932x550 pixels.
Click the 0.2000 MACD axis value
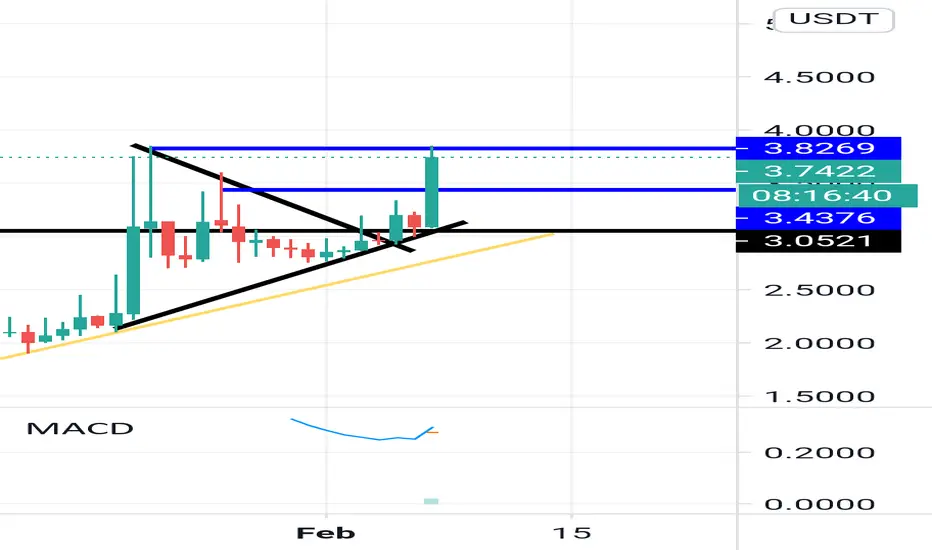coord(819,453)
